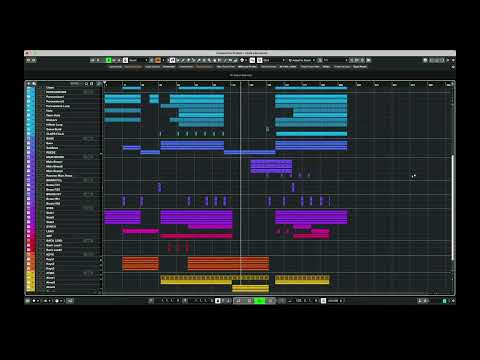The height and width of the screenshot is (360, 480).
Task: Open the 1/1 quantize preset dropdown
Action: (x=335, y=60)
